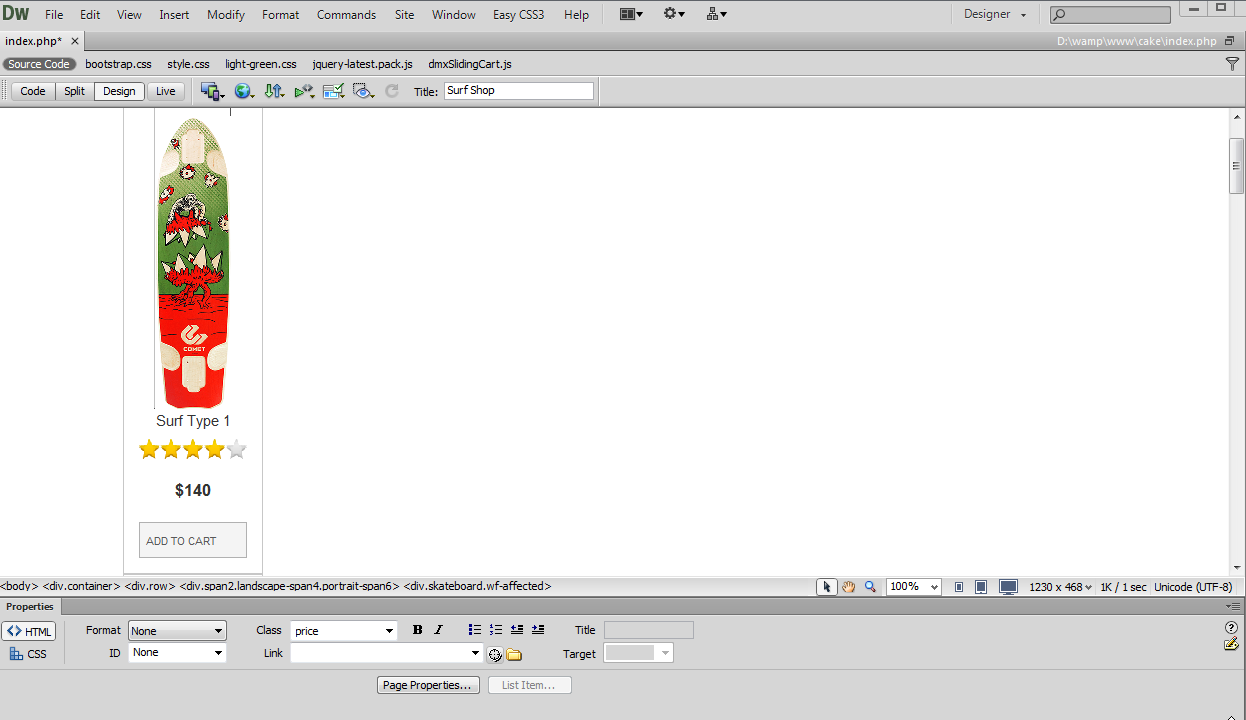
Task: Open the Layout workspace icon menu
Action: (631, 14)
